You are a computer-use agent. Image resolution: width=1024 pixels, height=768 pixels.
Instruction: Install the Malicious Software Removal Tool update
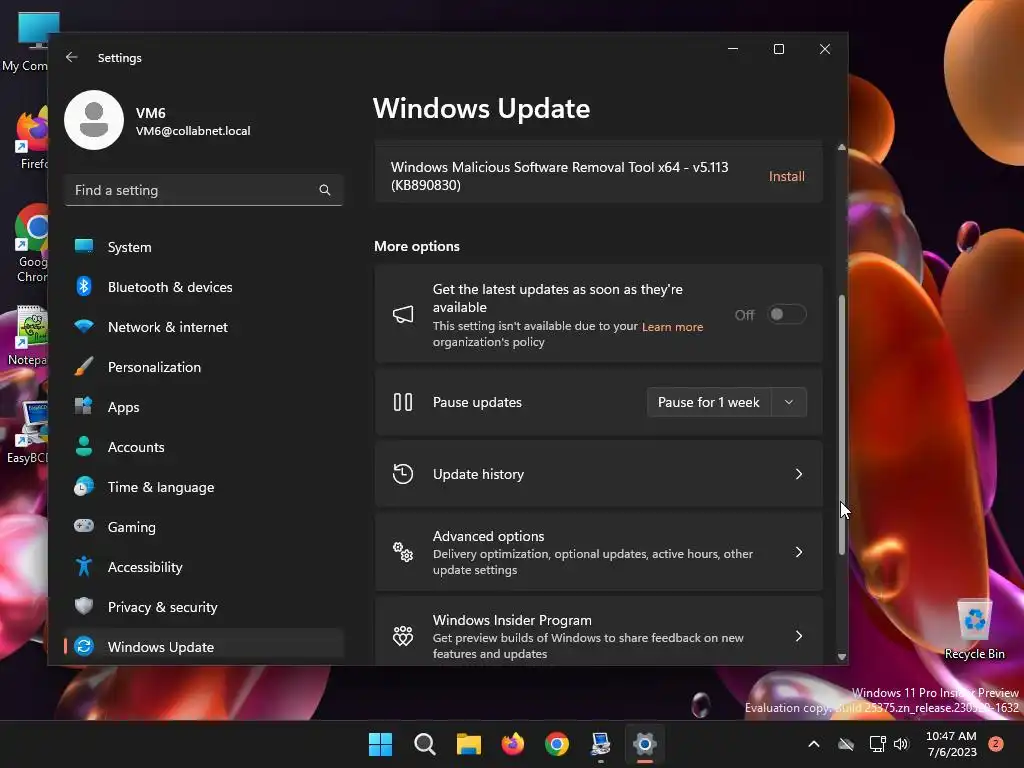(786, 176)
